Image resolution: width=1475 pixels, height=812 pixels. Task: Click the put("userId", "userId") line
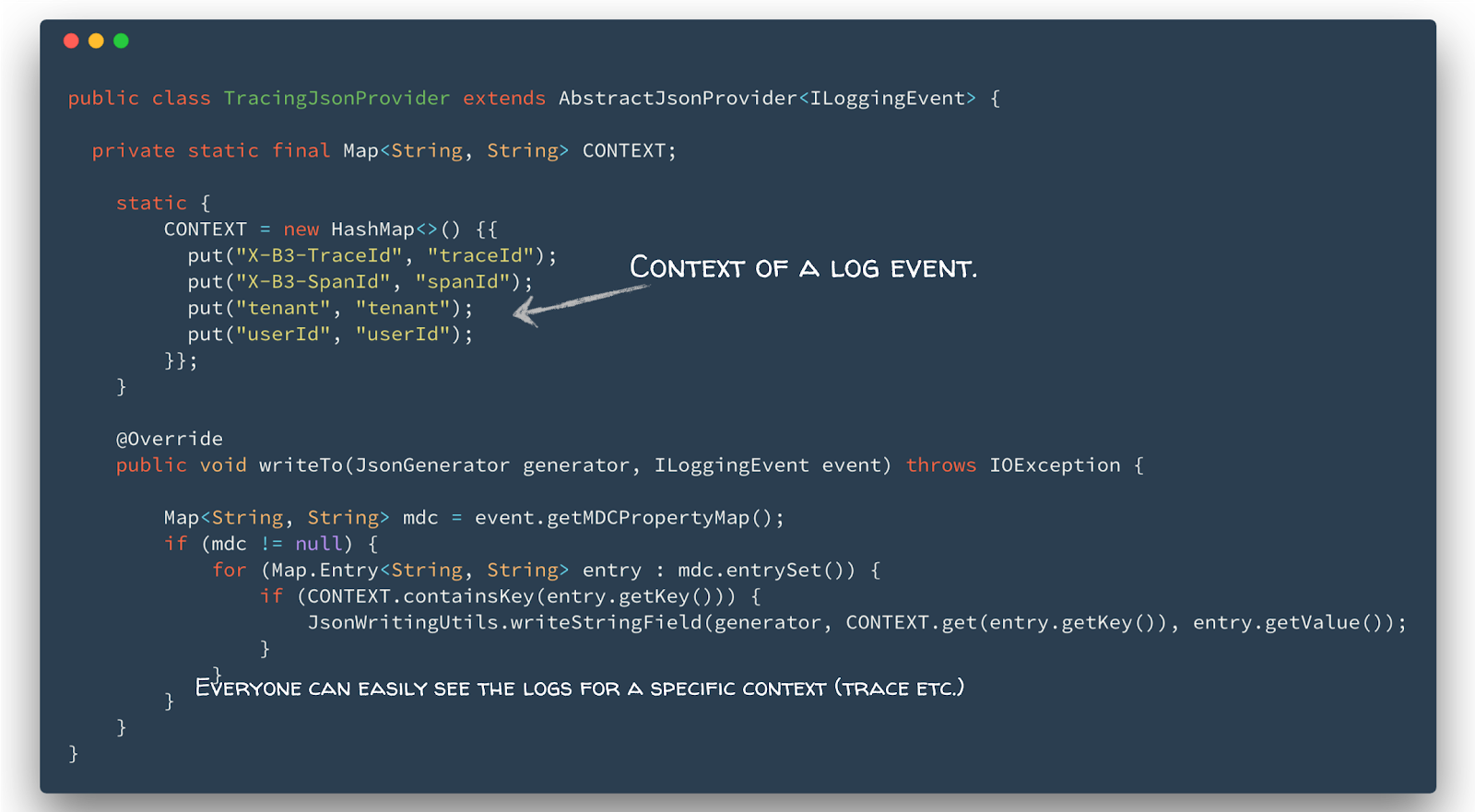click(x=330, y=335)
